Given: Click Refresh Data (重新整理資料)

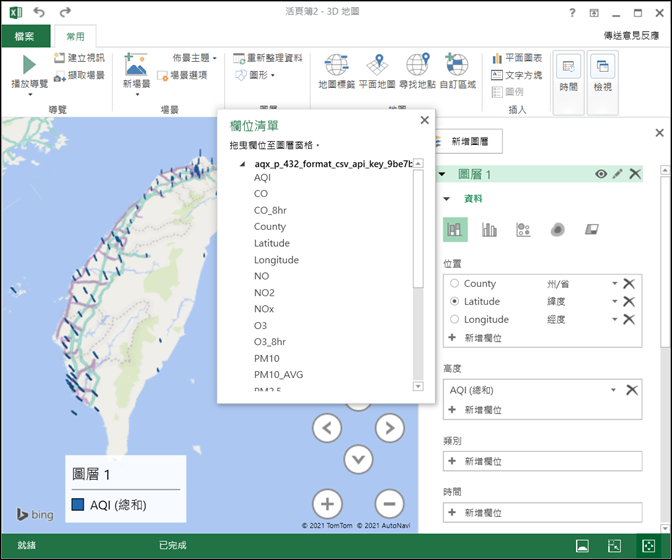Looking at the screenshot, I should point(268,58).
